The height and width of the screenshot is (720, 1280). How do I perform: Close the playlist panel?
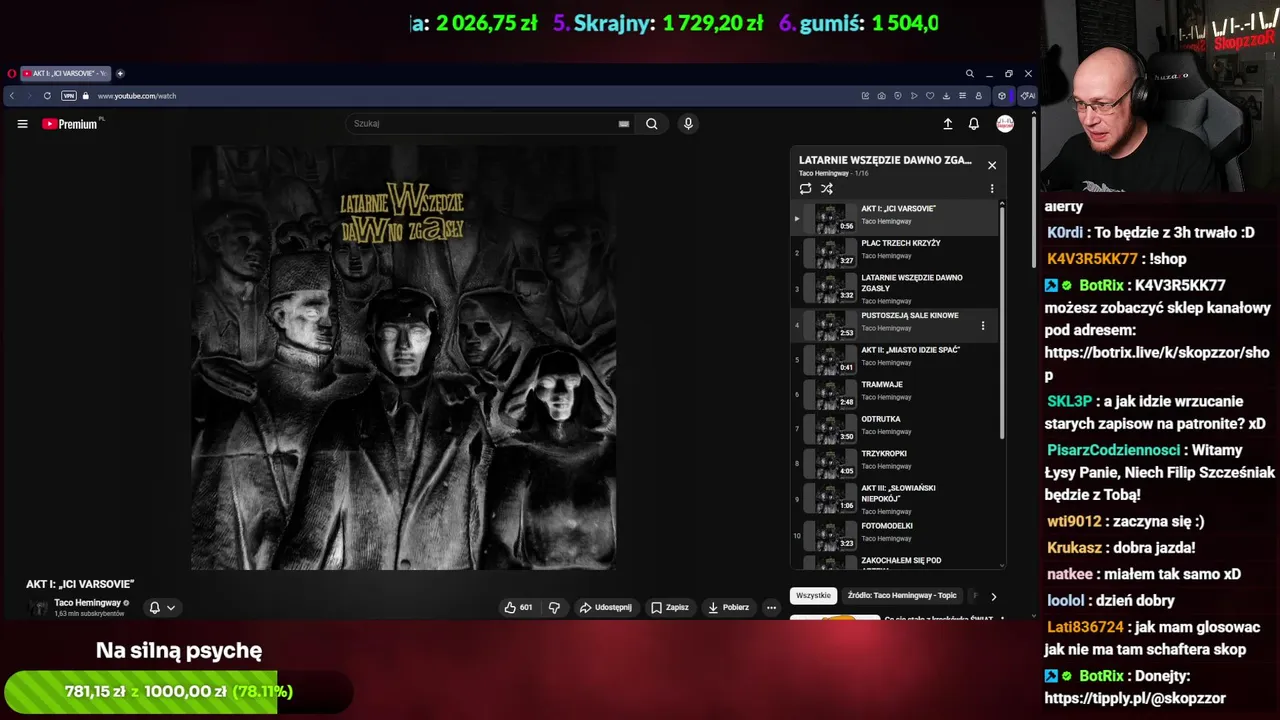[x=992, y=165]
